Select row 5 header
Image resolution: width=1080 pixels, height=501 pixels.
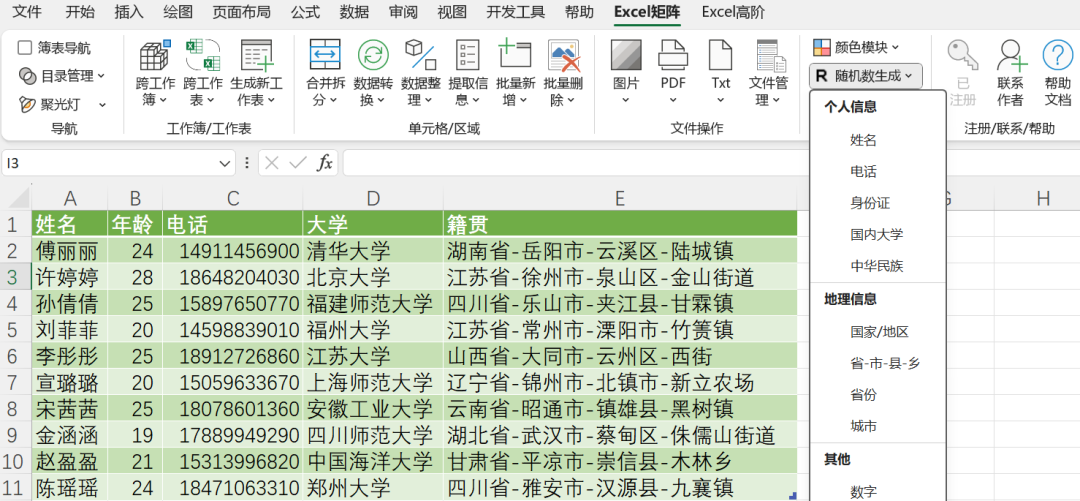click(15, 330)
